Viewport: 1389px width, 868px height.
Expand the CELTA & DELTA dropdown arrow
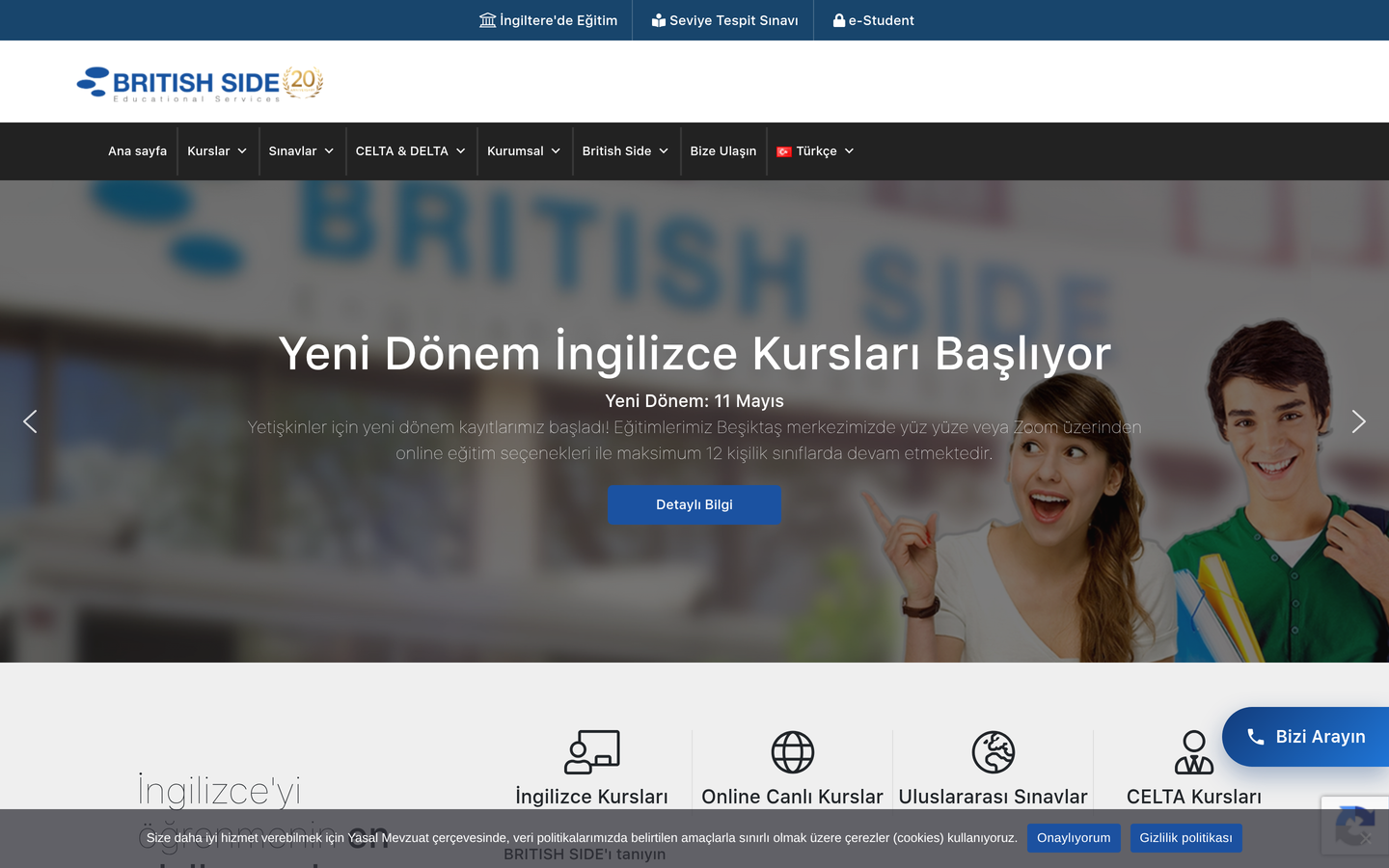coord(461,151)
